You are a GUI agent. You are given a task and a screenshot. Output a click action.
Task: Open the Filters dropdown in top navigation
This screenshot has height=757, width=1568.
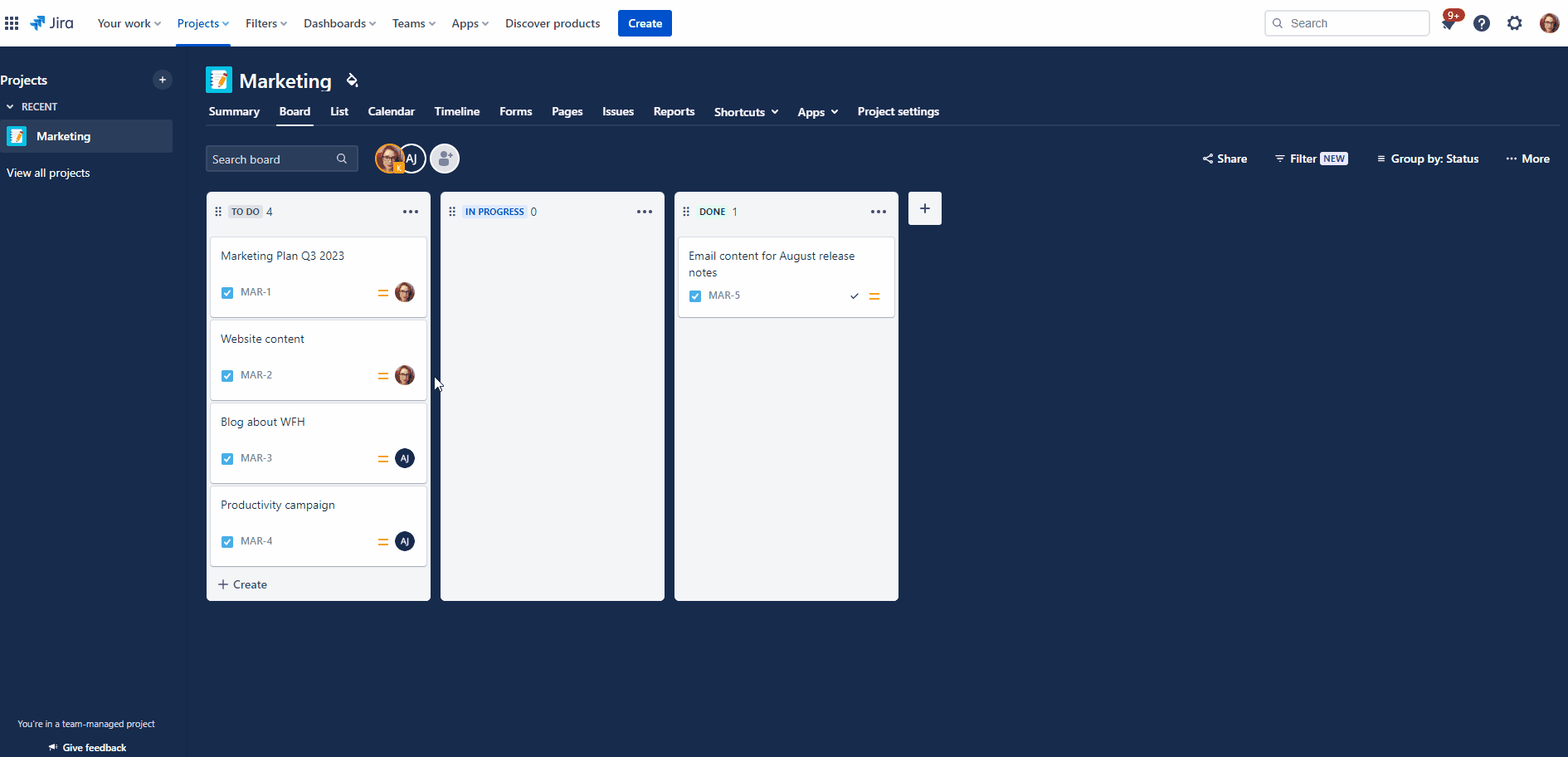click(x=266, y=23)
